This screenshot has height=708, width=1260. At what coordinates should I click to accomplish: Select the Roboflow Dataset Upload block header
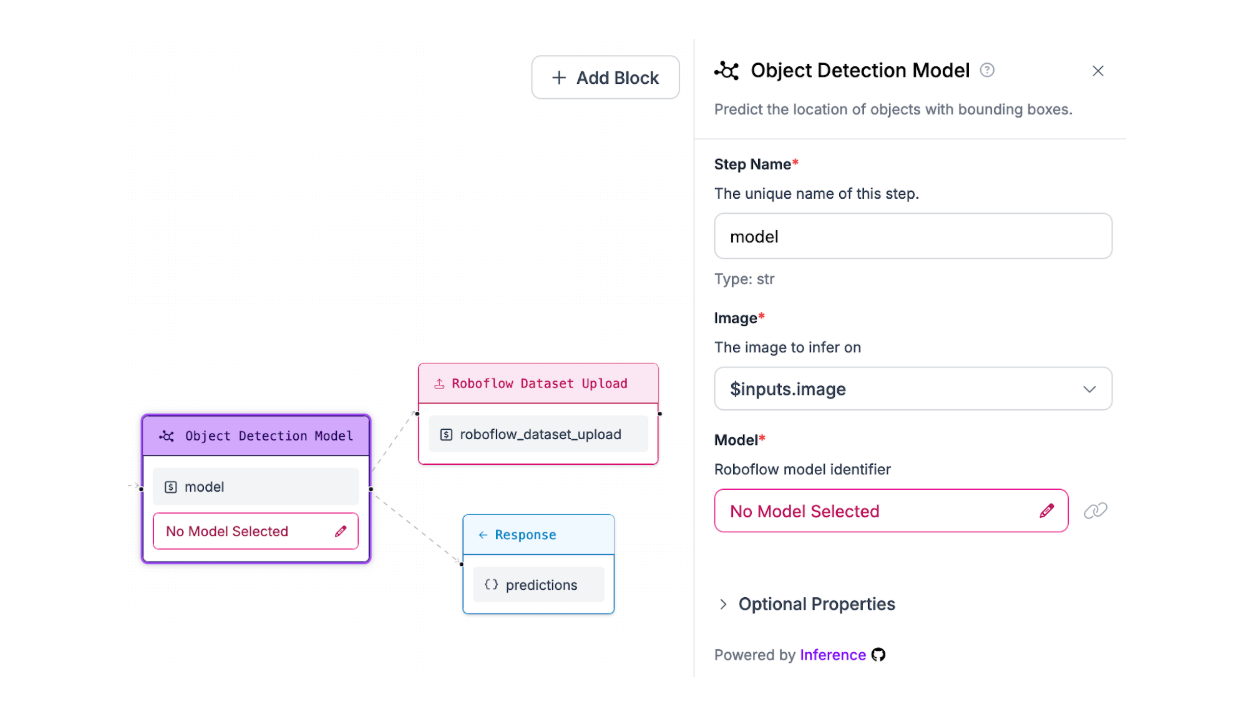[x=538, y=383]
